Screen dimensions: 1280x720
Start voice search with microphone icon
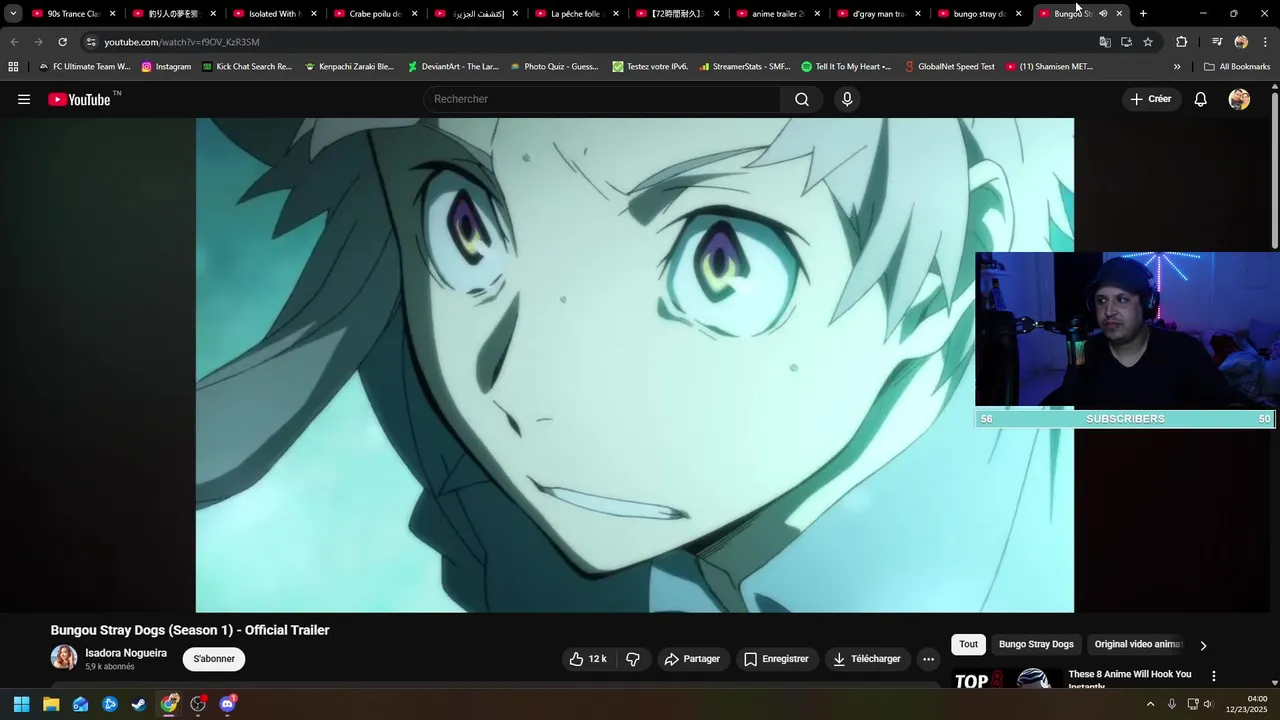tap(847, 99)
